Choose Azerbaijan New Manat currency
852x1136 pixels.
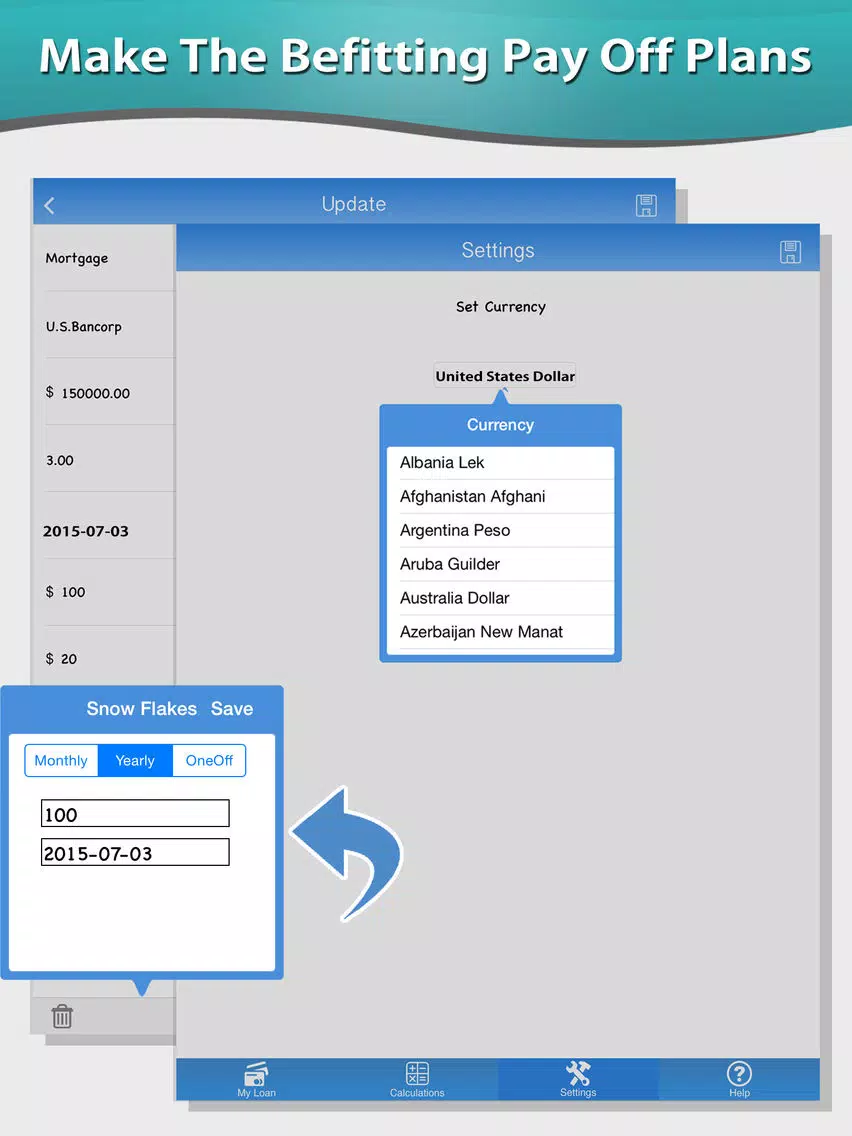click(x=501, y=632)
